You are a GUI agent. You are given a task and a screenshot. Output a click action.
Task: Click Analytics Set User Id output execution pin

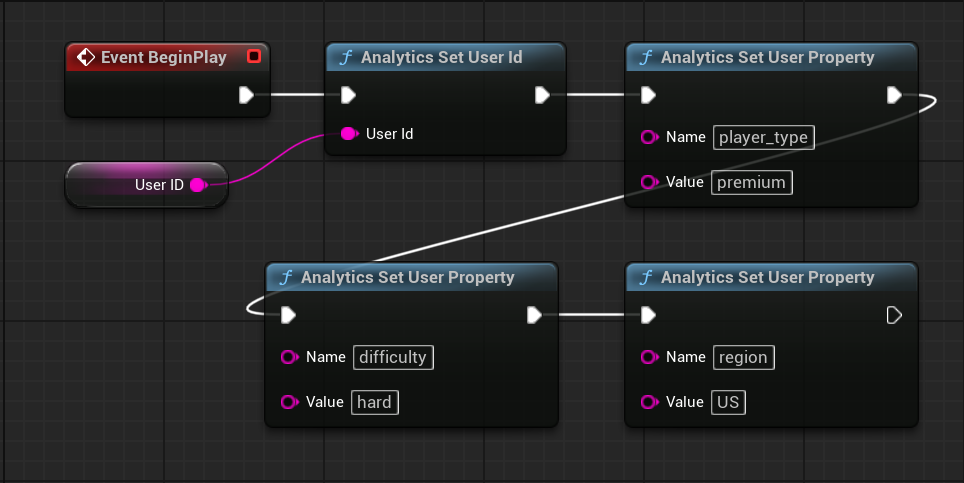tap(541, 95)
